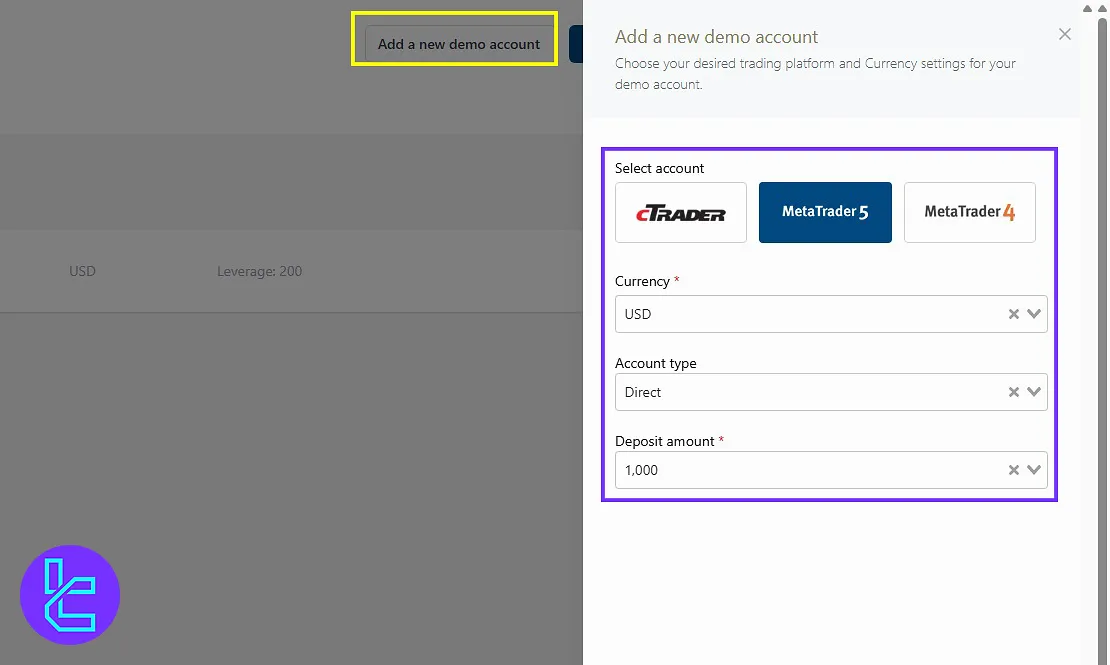Click the USD label in the account row
This screenshot has width=1110, height=665.
click(x=82, y=271)
